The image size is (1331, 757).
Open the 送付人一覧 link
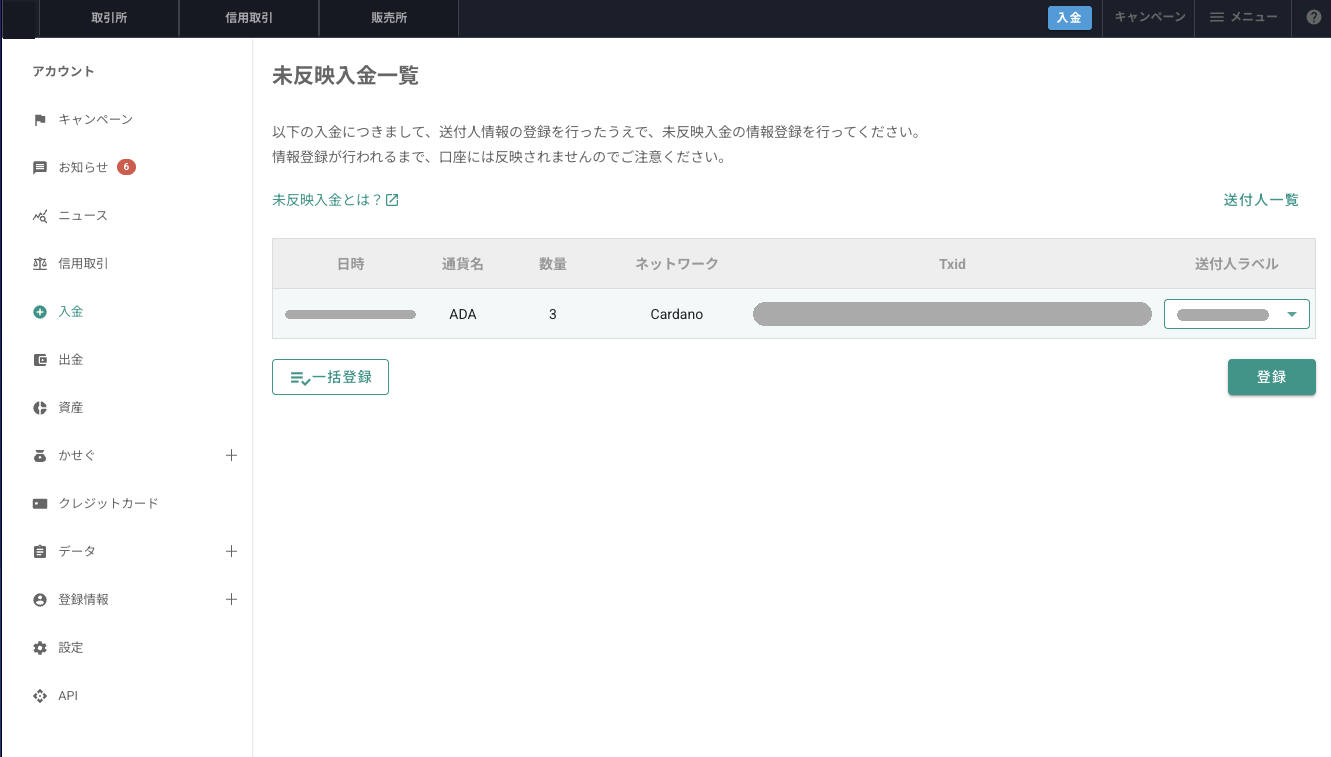point(1261,200)
